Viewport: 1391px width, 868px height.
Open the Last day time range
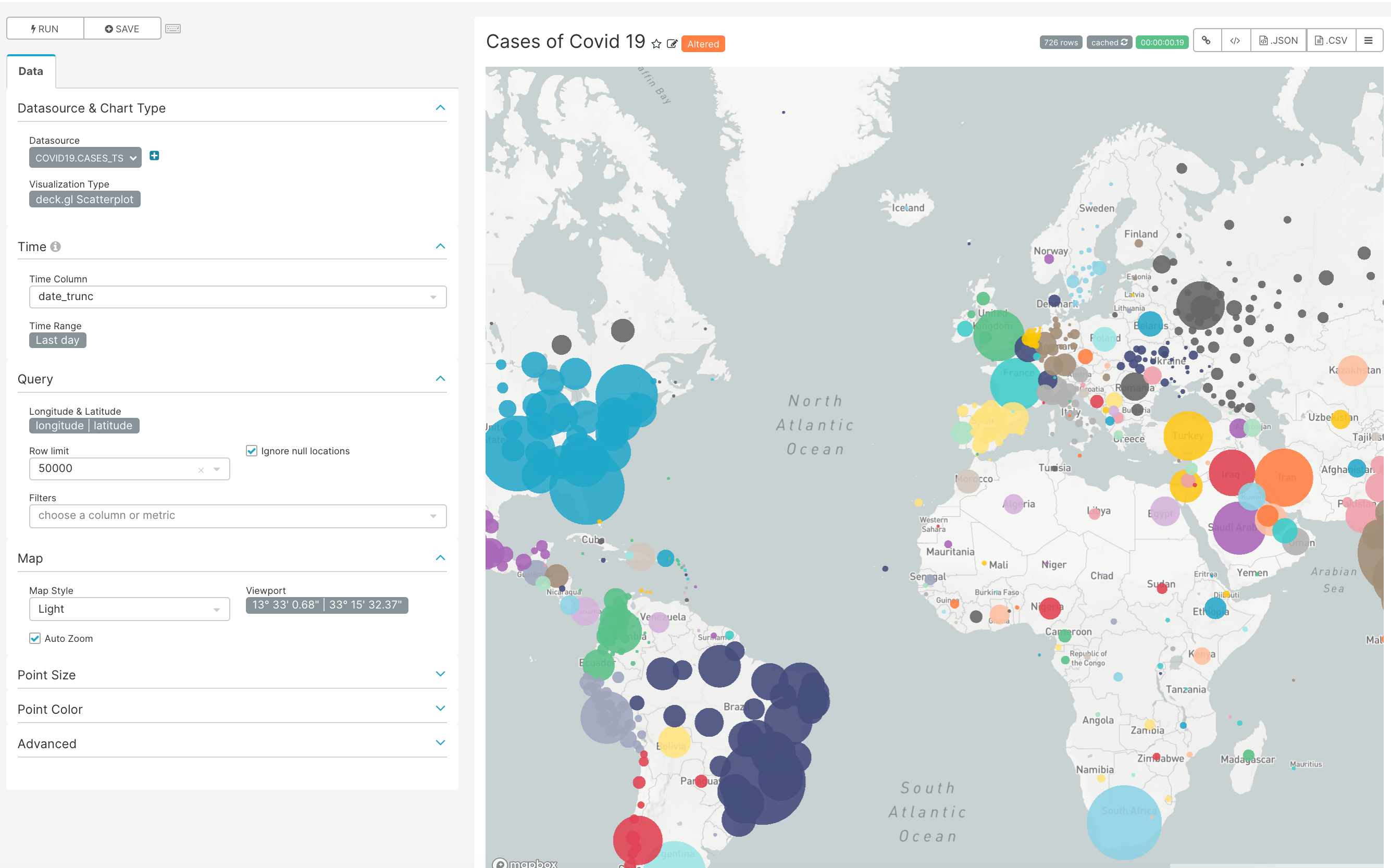tap(57, 340)
